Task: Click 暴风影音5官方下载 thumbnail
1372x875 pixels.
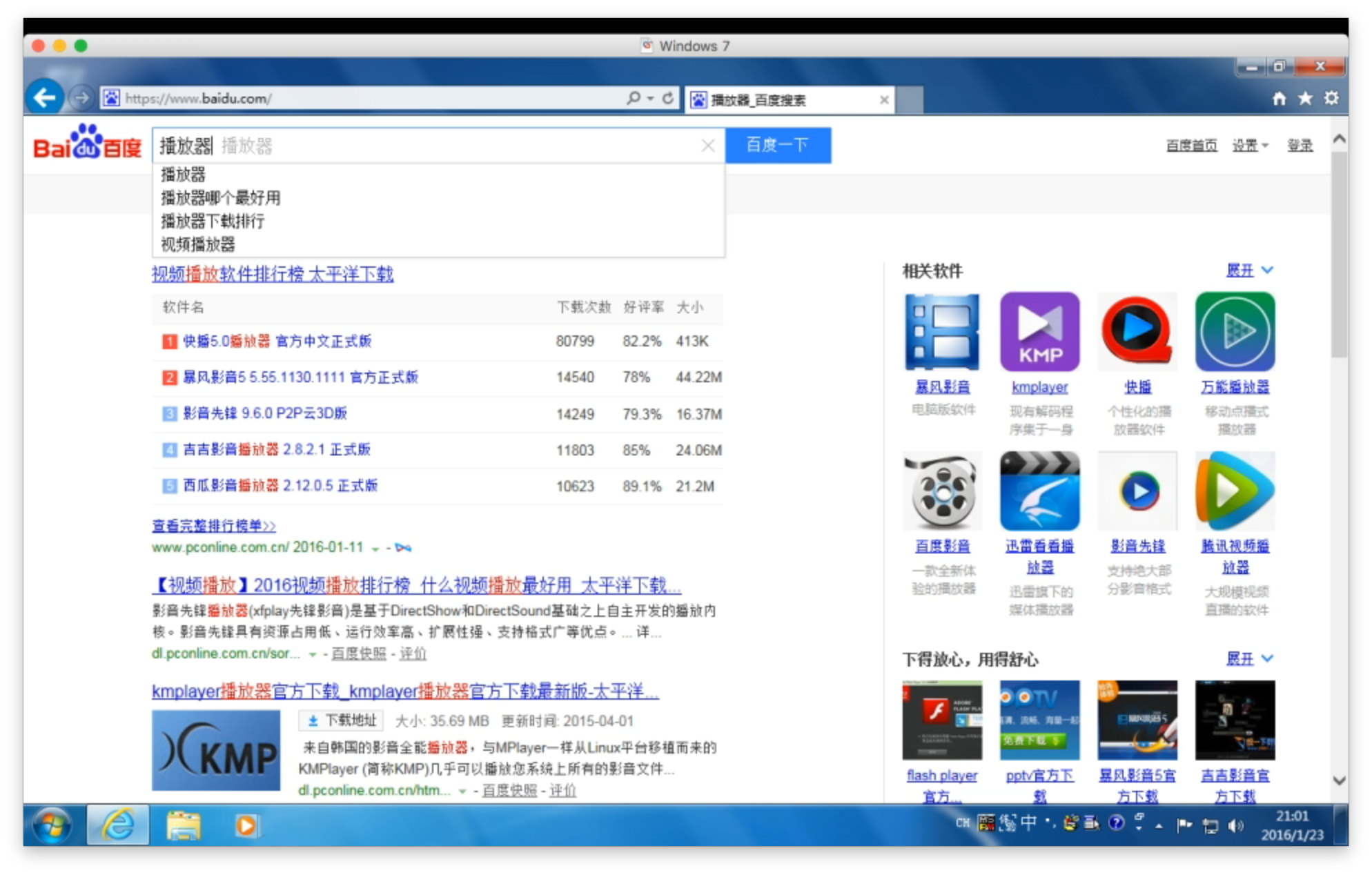Action: click(x=1137, y=720)
